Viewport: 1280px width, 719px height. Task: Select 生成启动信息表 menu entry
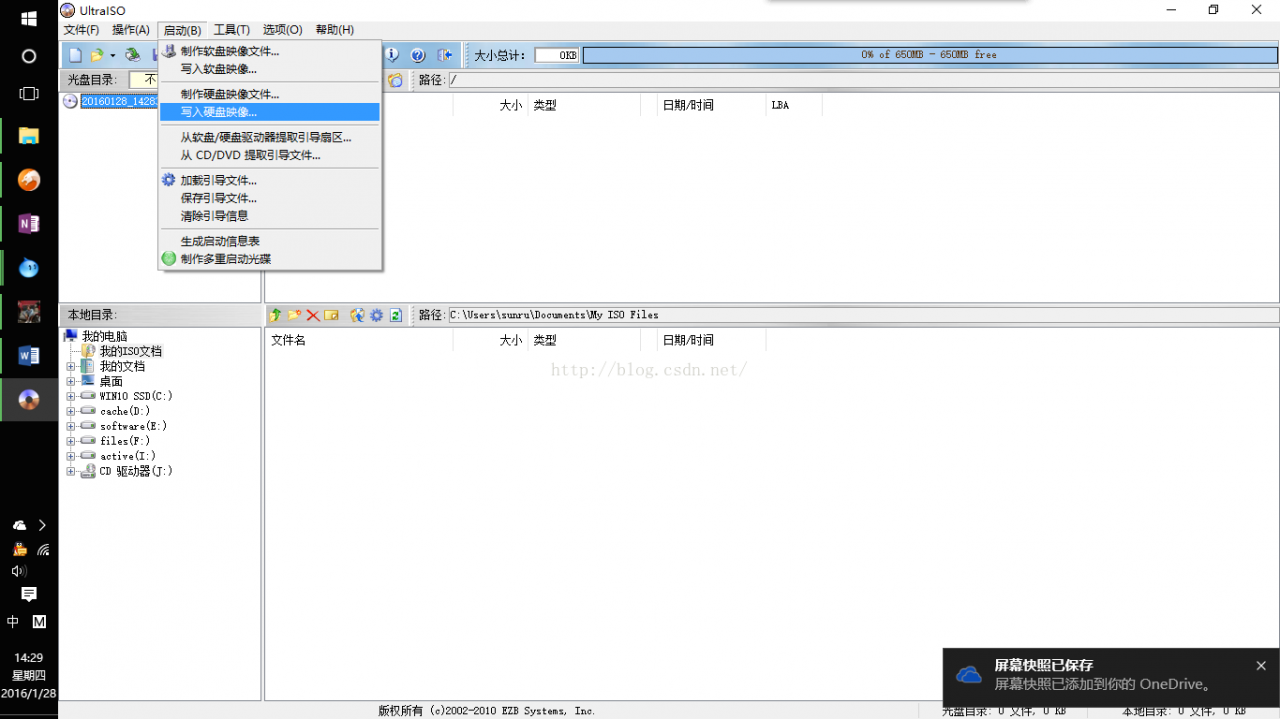(x=220, y=241)
